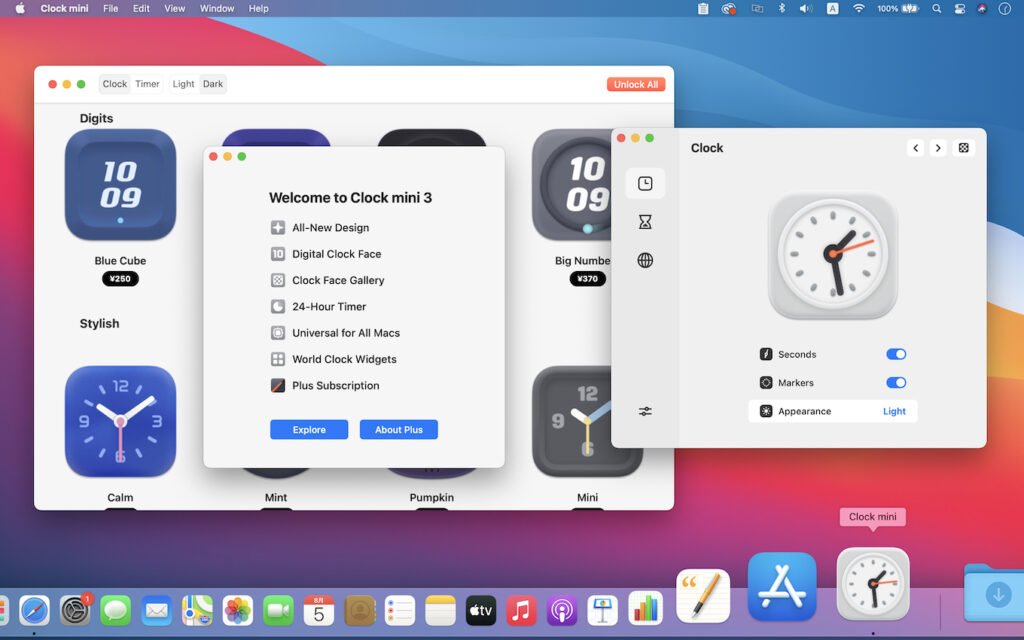
Task: Click the Digital Clock Face icon in welcome list
Action: click(277, 254)
